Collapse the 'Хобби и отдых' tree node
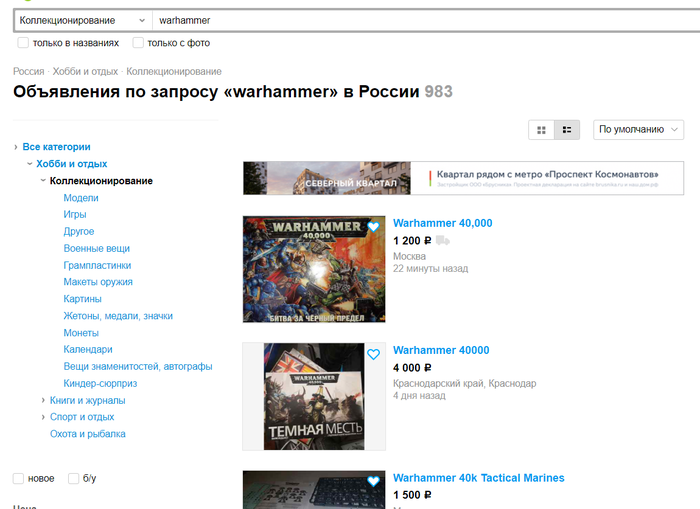 [29, 164]
